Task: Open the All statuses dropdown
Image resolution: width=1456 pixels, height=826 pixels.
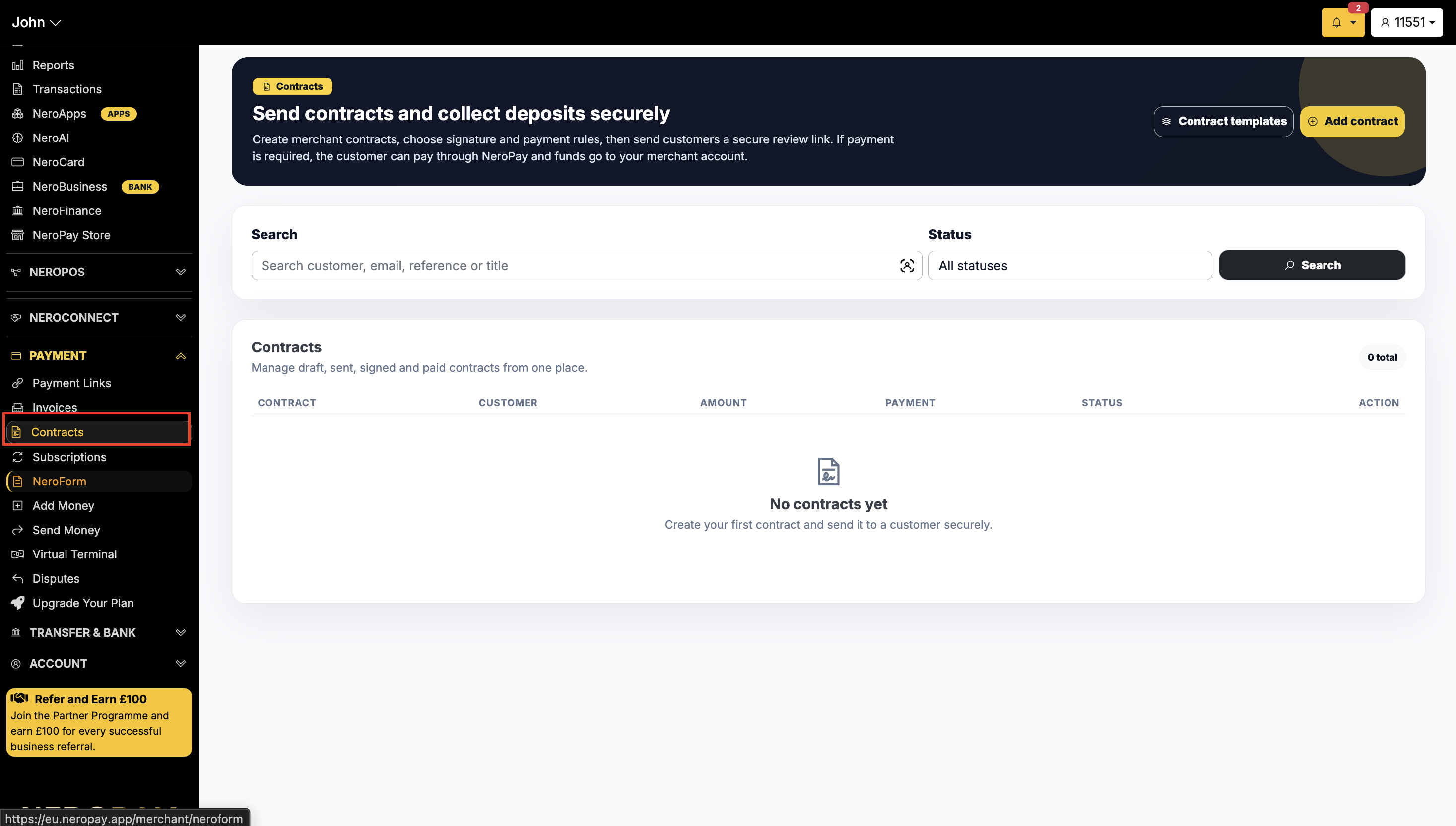Action: (x=1070, y=266)
